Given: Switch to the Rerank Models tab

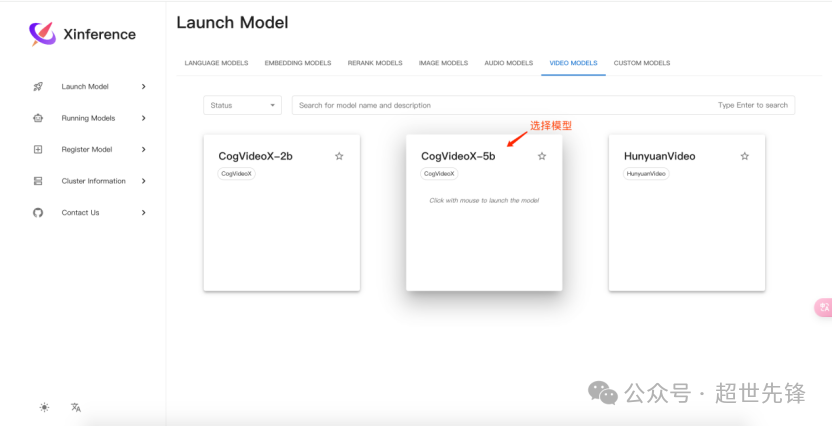Looking at the screenshot, I should (375, 63).
